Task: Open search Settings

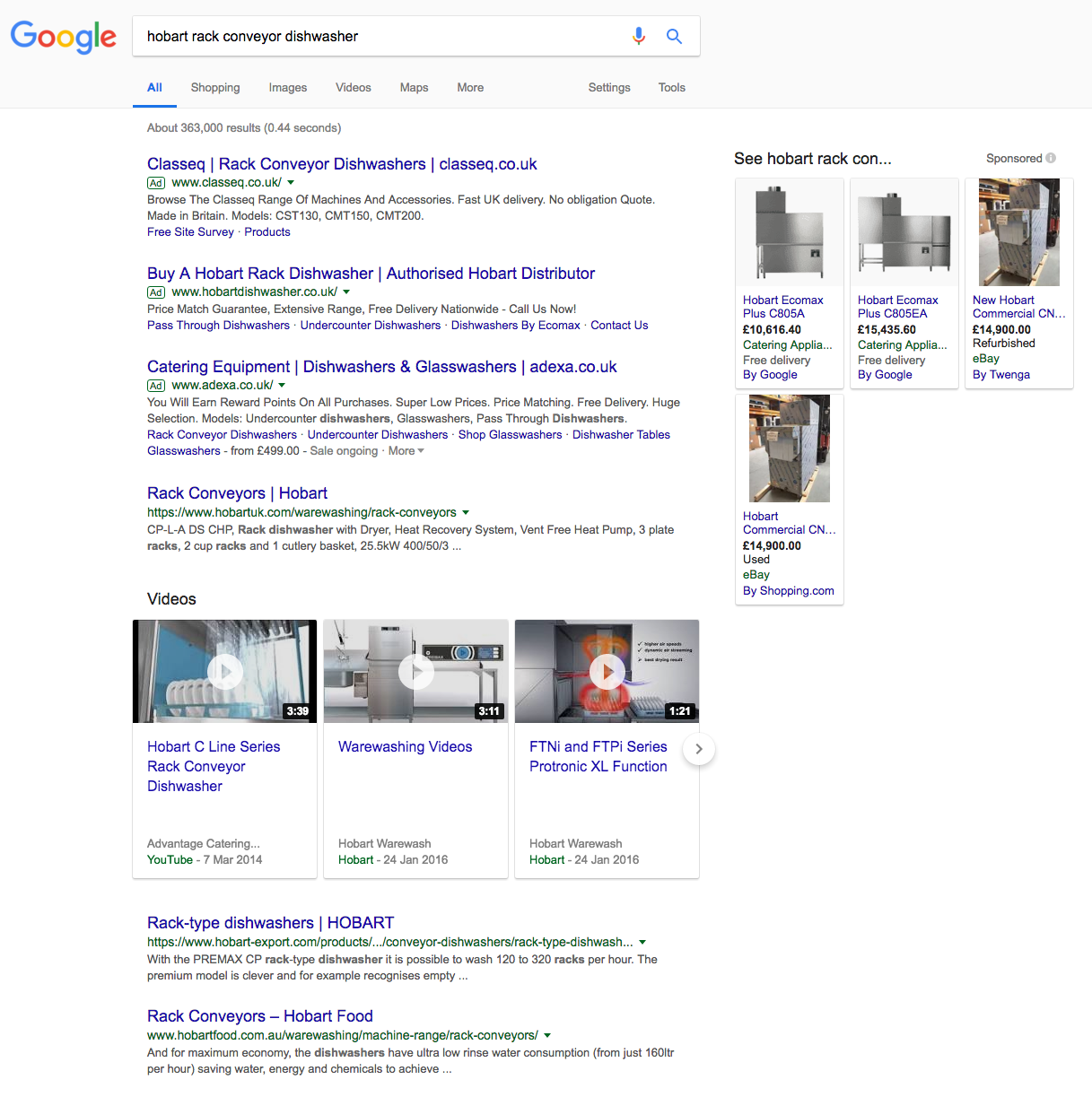Action: 609,88
